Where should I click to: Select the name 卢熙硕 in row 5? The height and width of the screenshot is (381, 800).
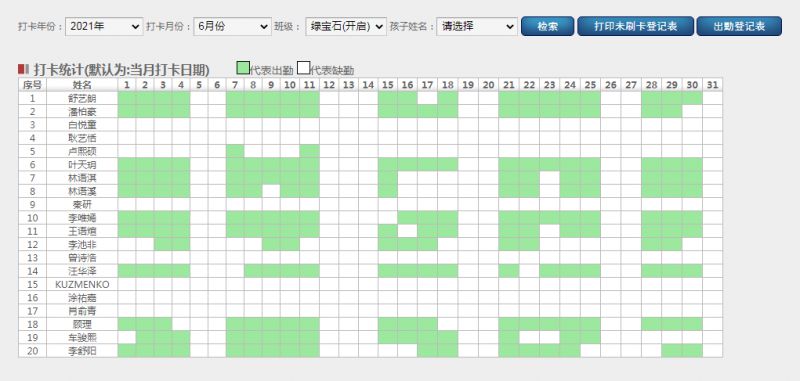pyautogui.click(x=82, y=151)
